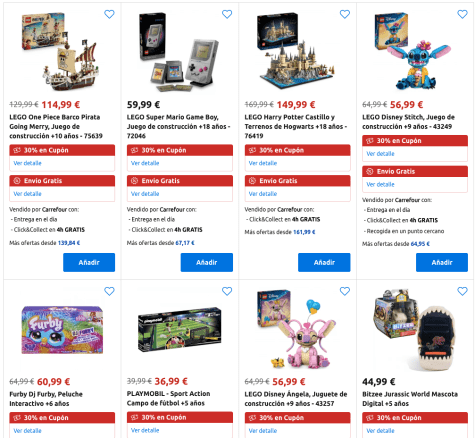Click Añadir for LEGO Disney Stitch
This screenshot has height=438, width=475.
click(442, 262)
